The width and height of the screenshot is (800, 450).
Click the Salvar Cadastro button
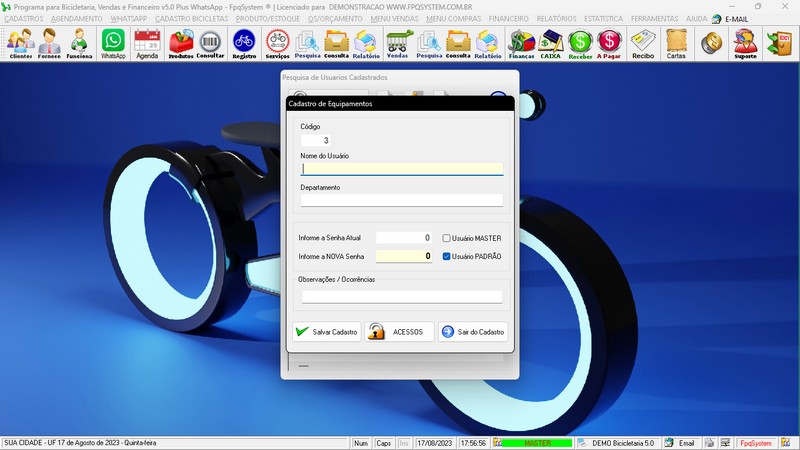[x=327, y=332]
